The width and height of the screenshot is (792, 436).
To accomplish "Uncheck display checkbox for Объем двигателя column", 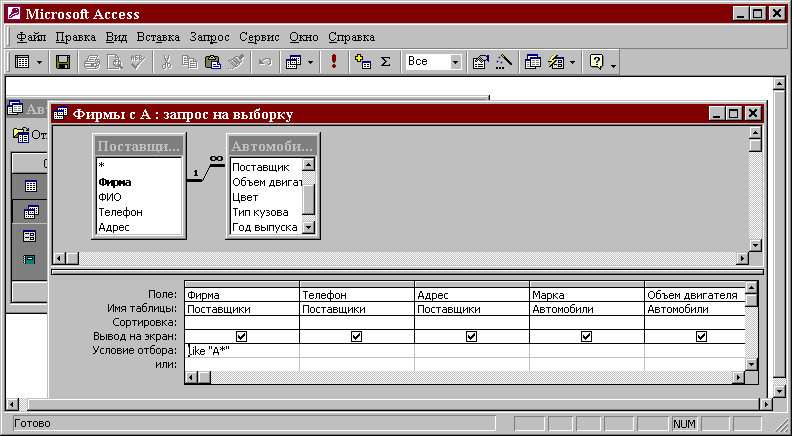I will 701,336.
